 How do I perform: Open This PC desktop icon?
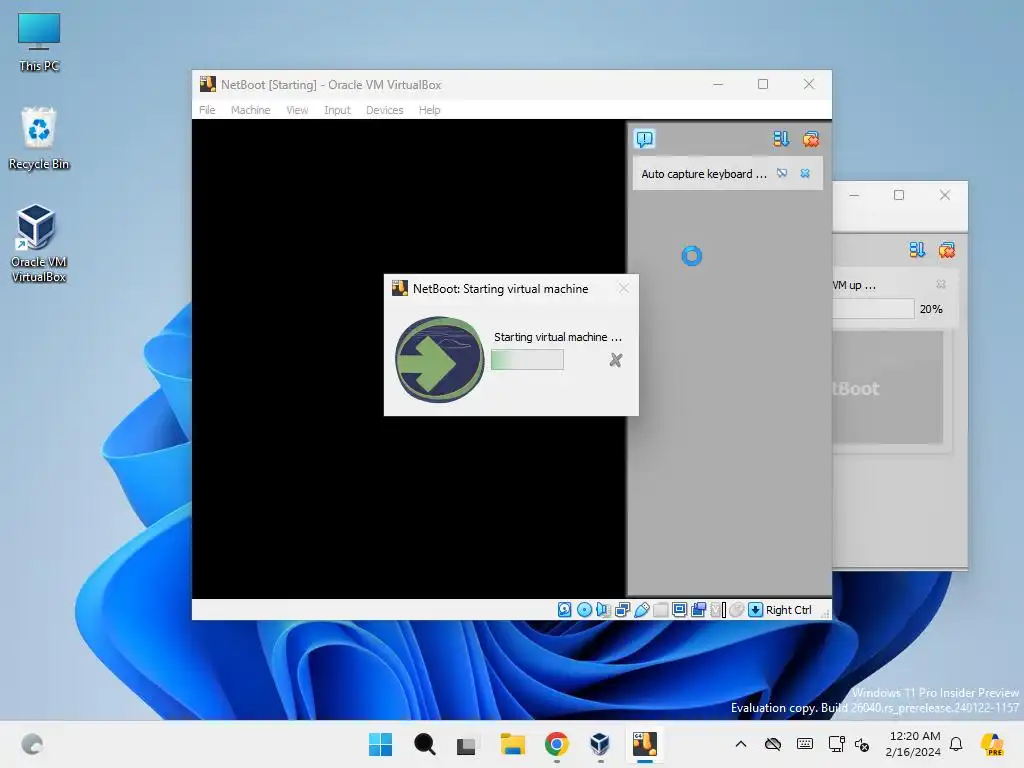(39, 42)
